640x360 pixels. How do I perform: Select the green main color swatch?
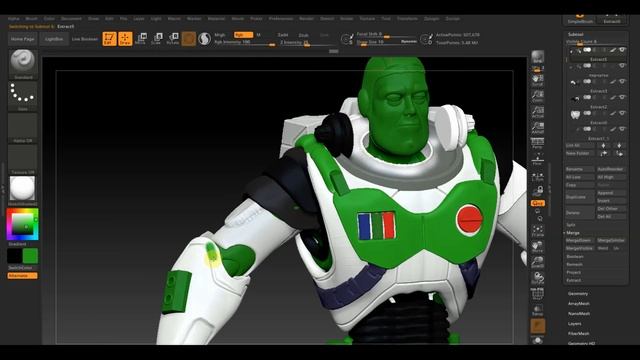30,256
